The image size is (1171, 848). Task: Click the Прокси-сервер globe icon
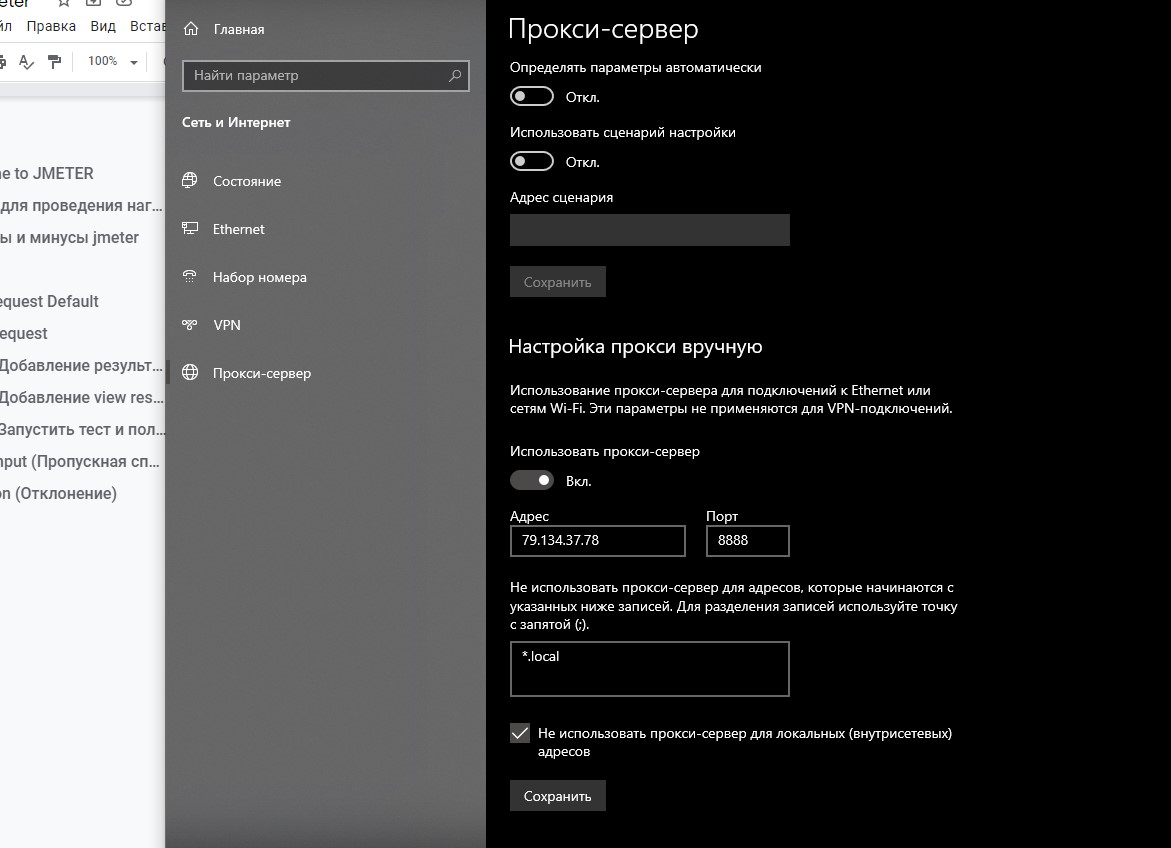pos(190,373)
